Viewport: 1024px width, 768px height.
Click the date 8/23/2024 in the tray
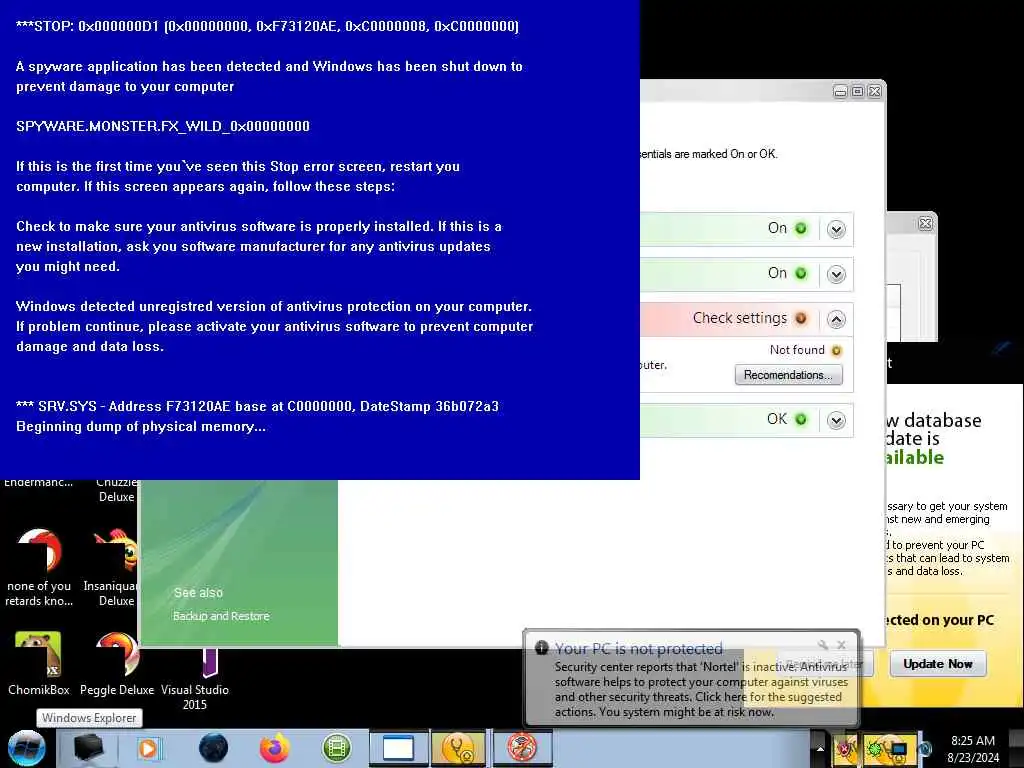pos(972,758)
